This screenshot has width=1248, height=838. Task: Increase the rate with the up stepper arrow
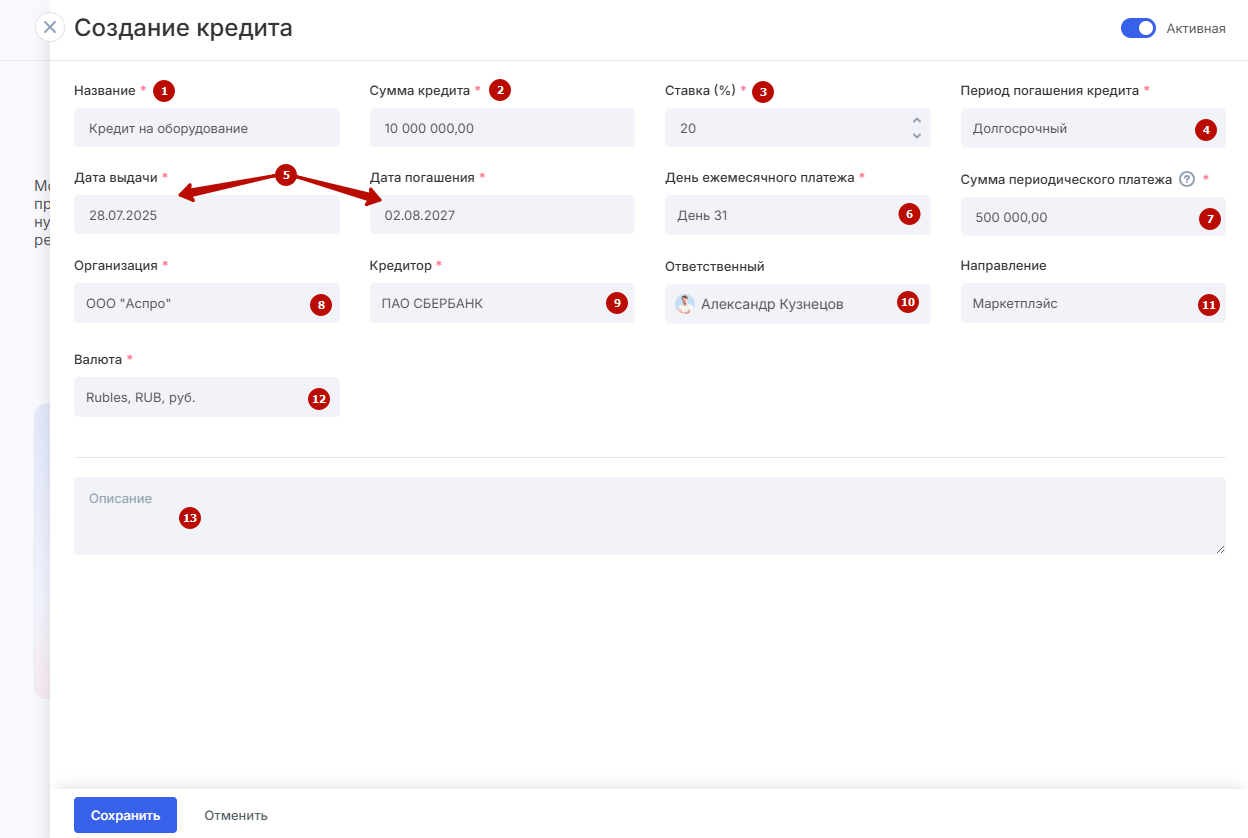point(917,121)
